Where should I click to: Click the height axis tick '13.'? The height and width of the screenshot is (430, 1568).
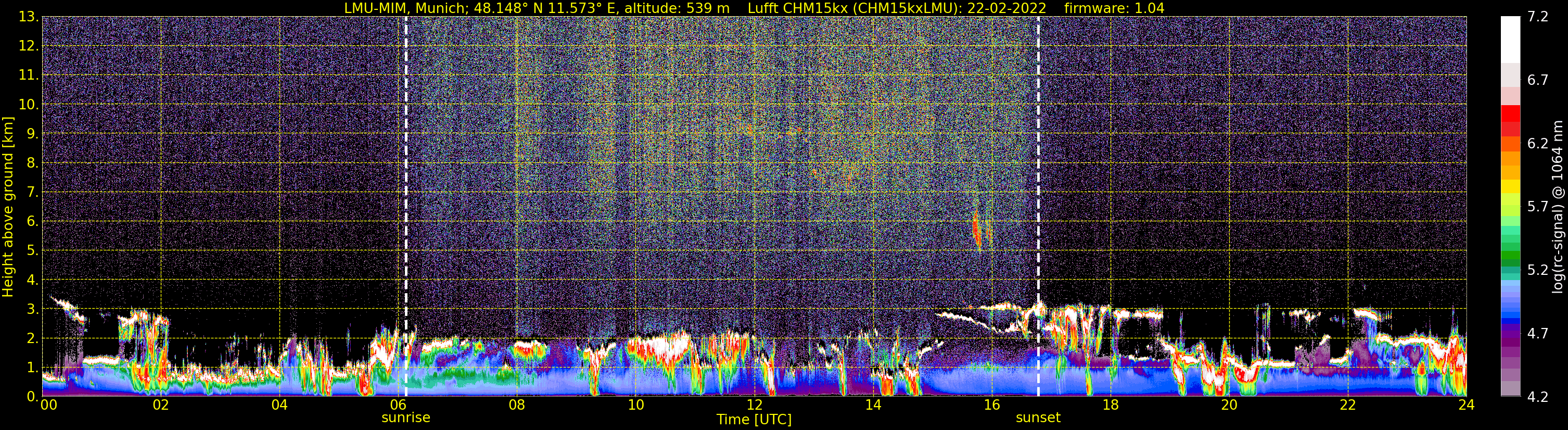(29, 17)
